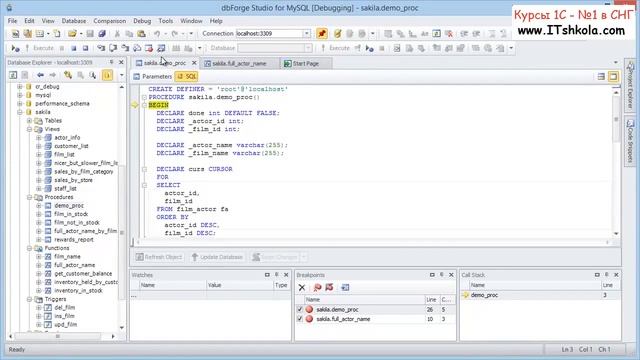Click the Step Over debug icon
Image resolution: width=640 pixels, height=360 pixels.
point(113,49)
